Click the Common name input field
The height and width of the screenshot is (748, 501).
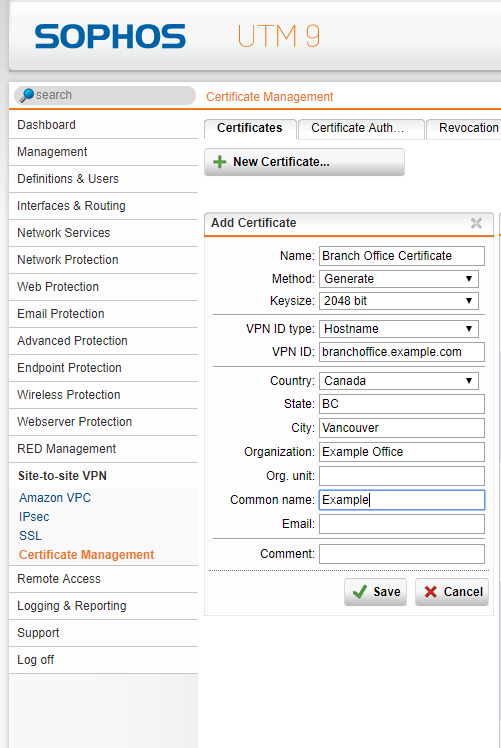[x=402, y=500]
